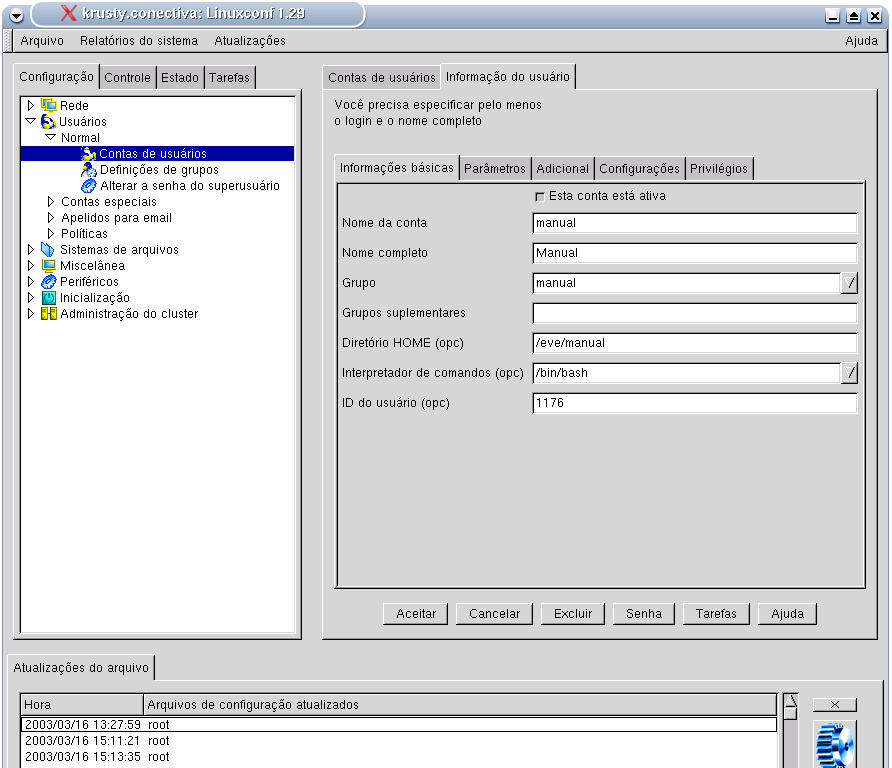Click the Usuários users icon in tree

(x=48, y=121)
